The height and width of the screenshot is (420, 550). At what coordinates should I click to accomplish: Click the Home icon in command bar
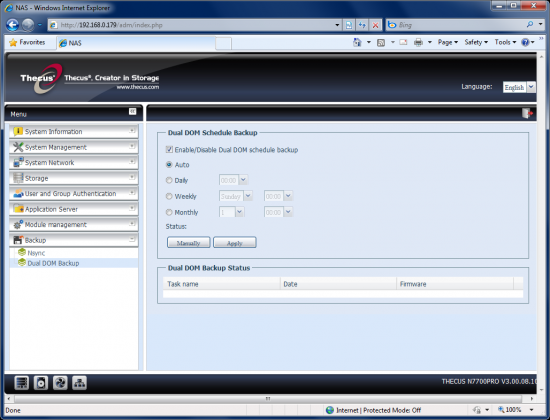pyautogui.click(x=357, y=42)
